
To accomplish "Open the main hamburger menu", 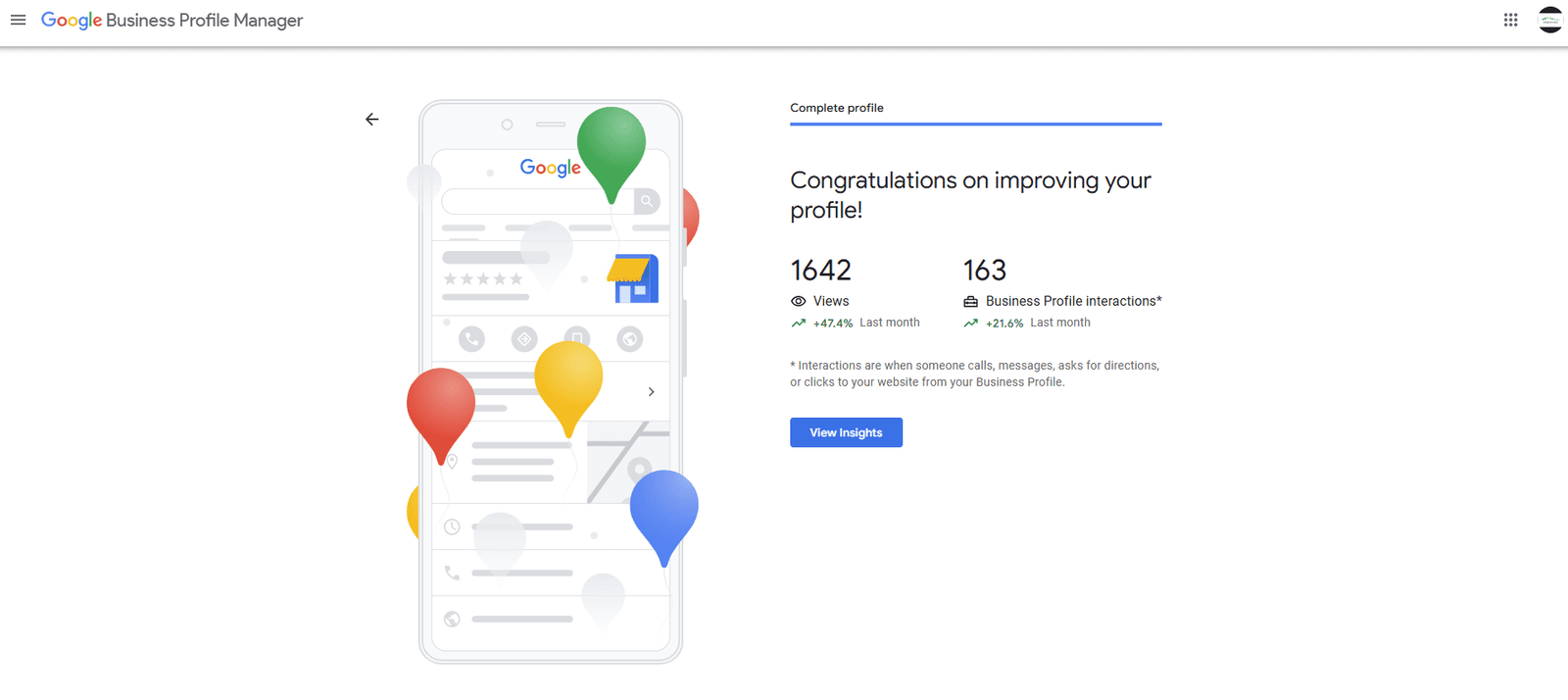I will pos(18,20).
